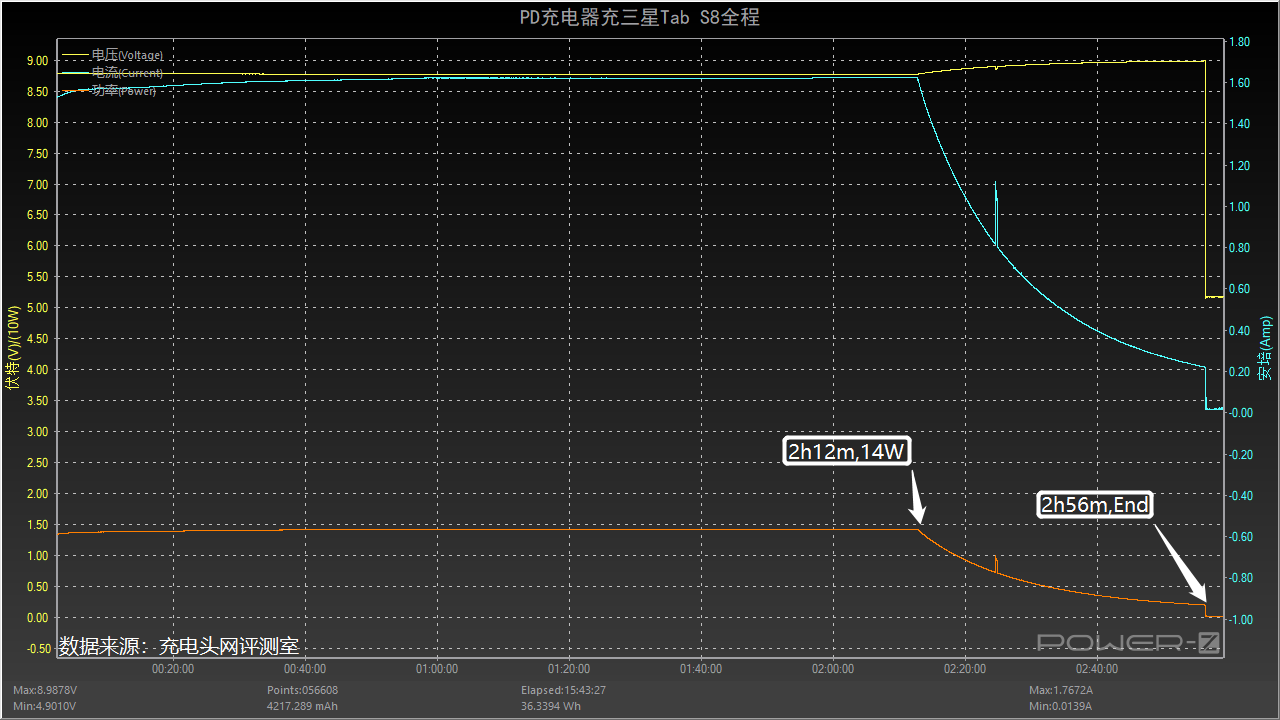Click the 00:40:00 time axis label
This screenshot has height=720, width=1280.
[x=305, y=669]
